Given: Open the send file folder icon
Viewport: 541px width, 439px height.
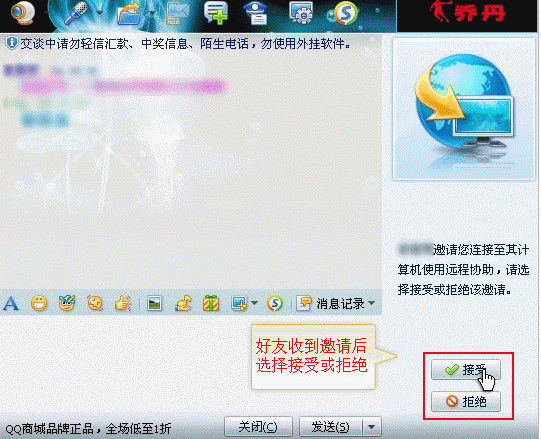Looking at the screenshot, I should (x=128, y=14).
